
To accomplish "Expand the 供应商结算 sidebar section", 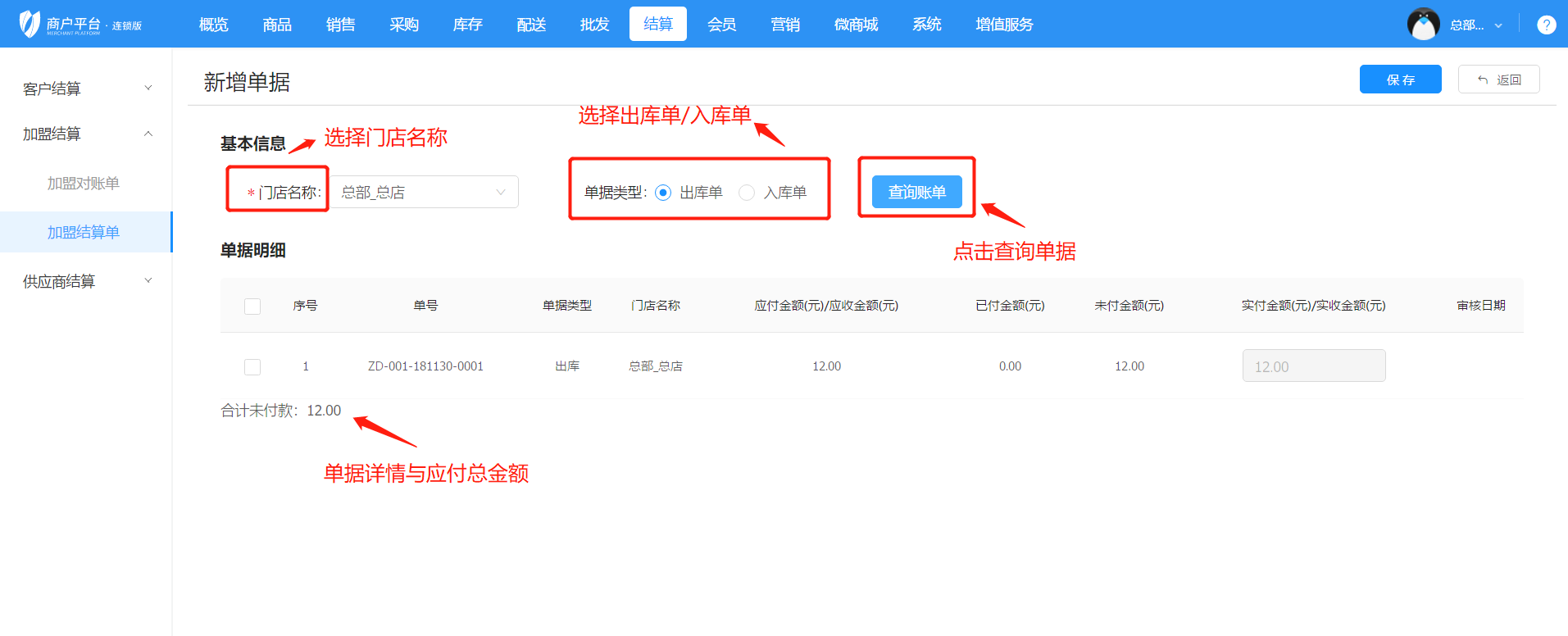I will [86, 281].
